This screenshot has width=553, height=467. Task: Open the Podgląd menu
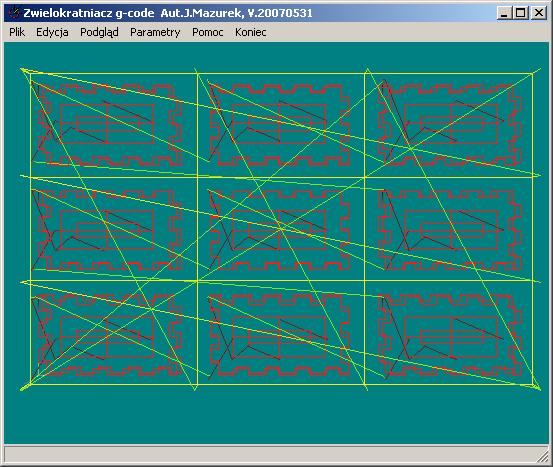click(99, 32)
